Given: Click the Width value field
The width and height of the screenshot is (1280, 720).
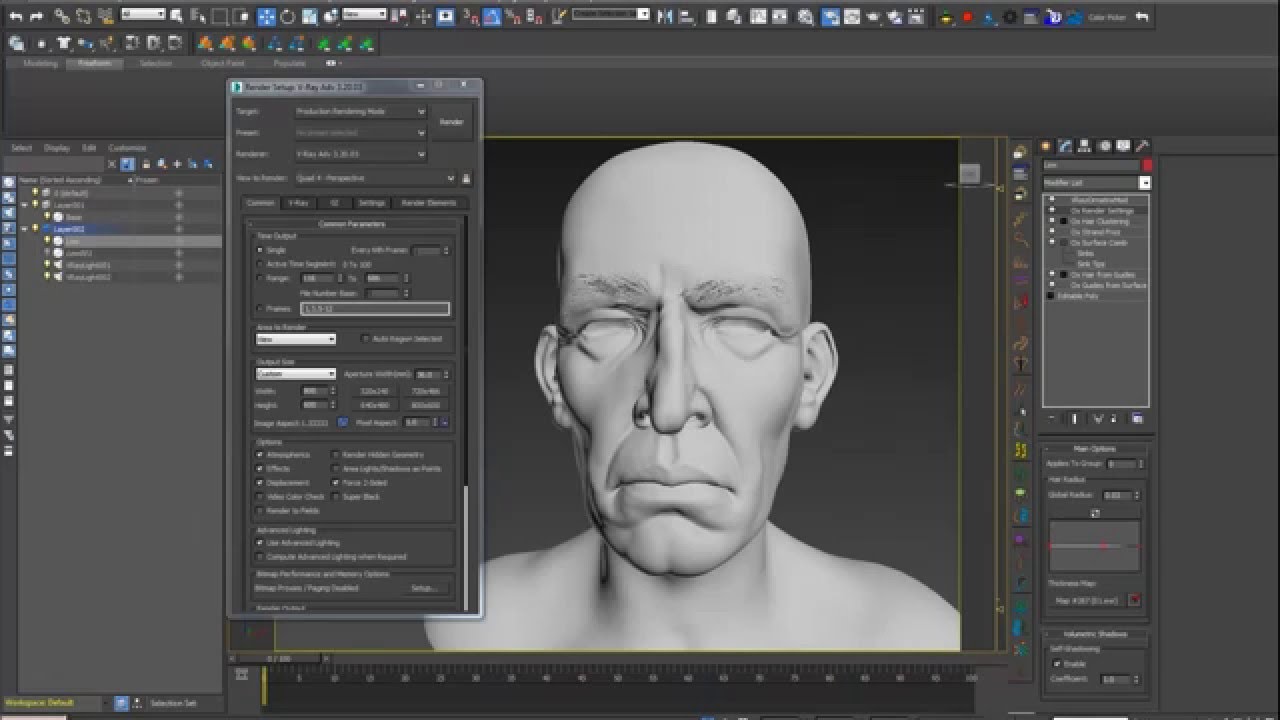Looking at the screenshot, I should tap(315, 391).
